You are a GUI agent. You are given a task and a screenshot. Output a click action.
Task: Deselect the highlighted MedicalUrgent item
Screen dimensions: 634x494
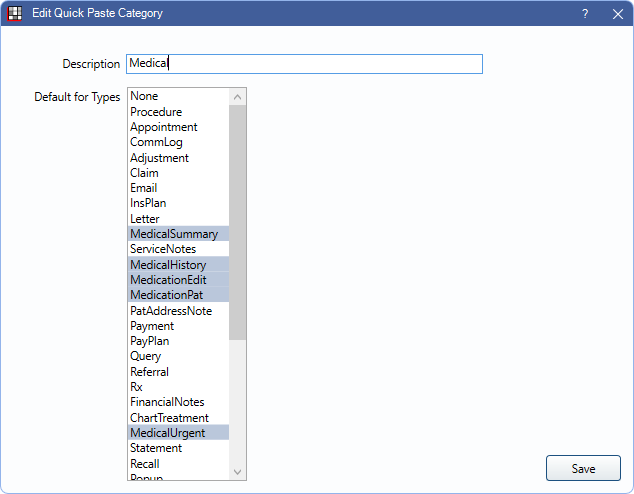(178, 433)
